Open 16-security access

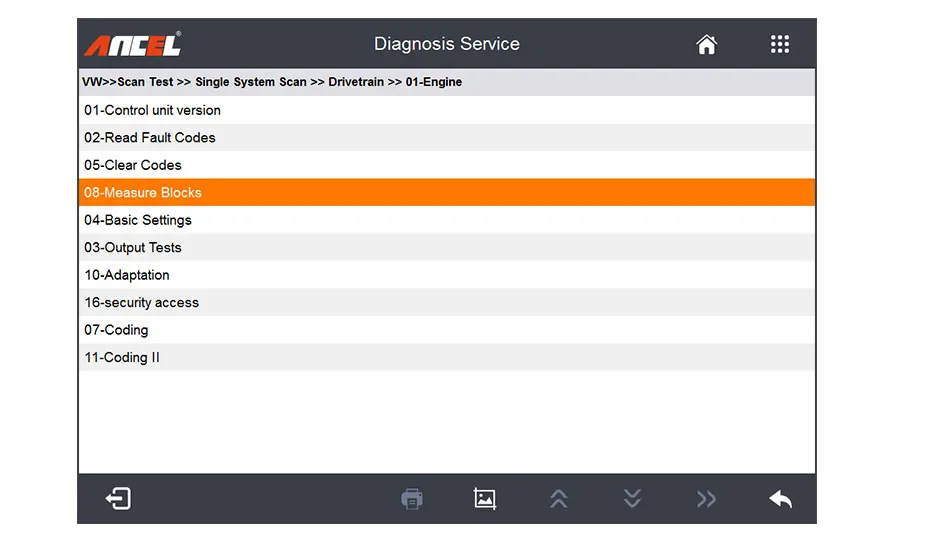coord(142,303)
